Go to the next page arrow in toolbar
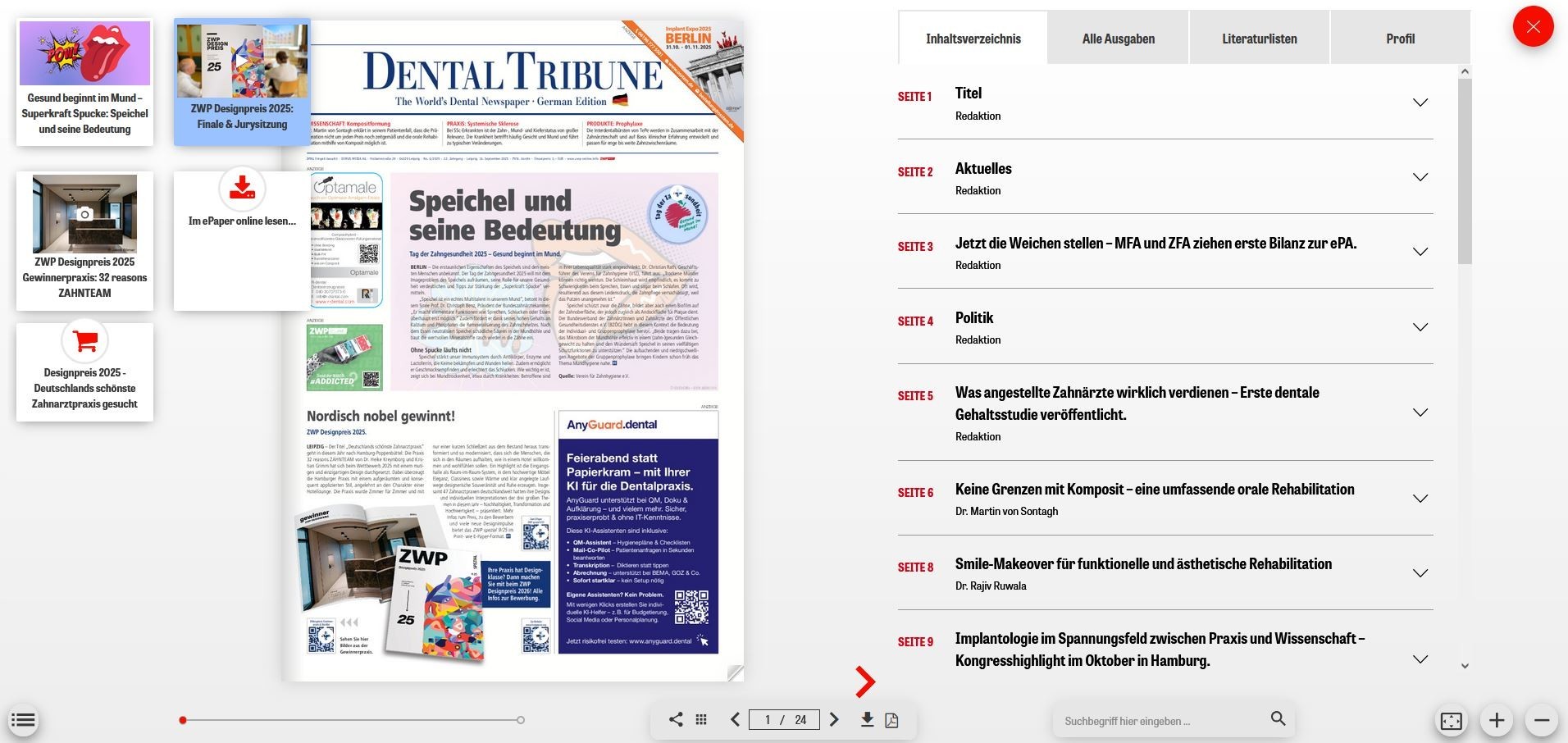The image size is (1568, 743). tap(834, 719)
